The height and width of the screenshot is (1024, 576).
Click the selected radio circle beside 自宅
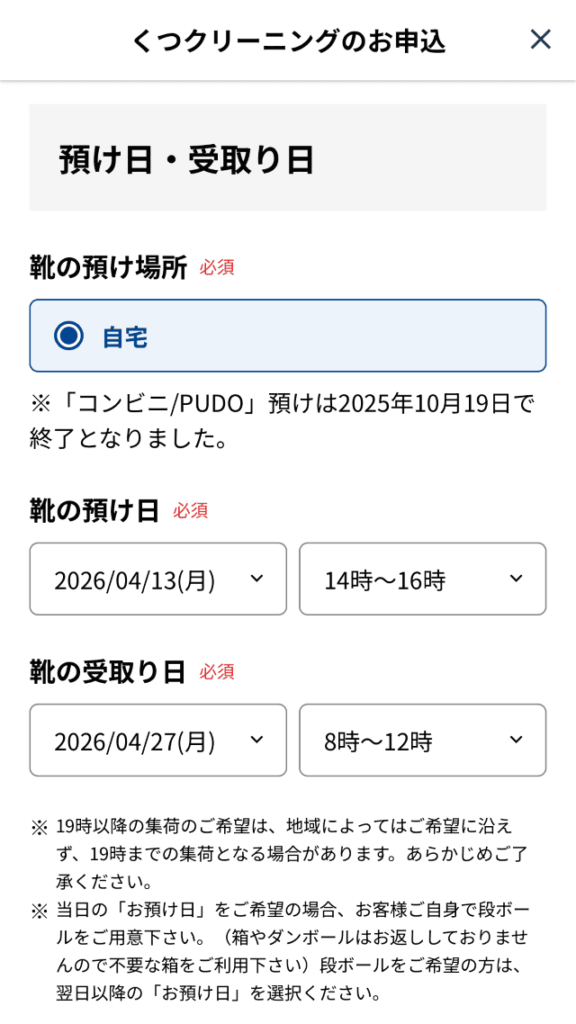click(67, 337)
